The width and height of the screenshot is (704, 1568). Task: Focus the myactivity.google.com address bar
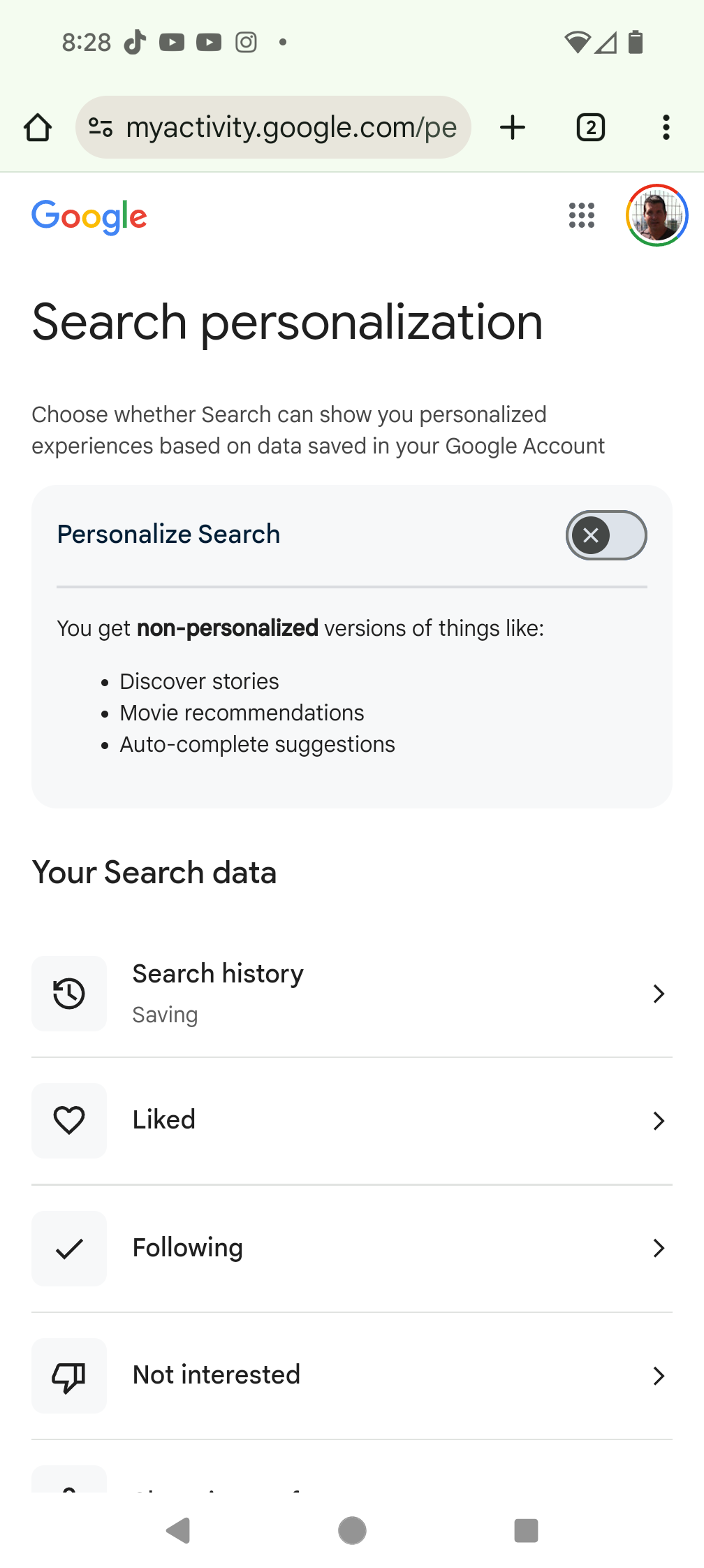coord(291,128)
